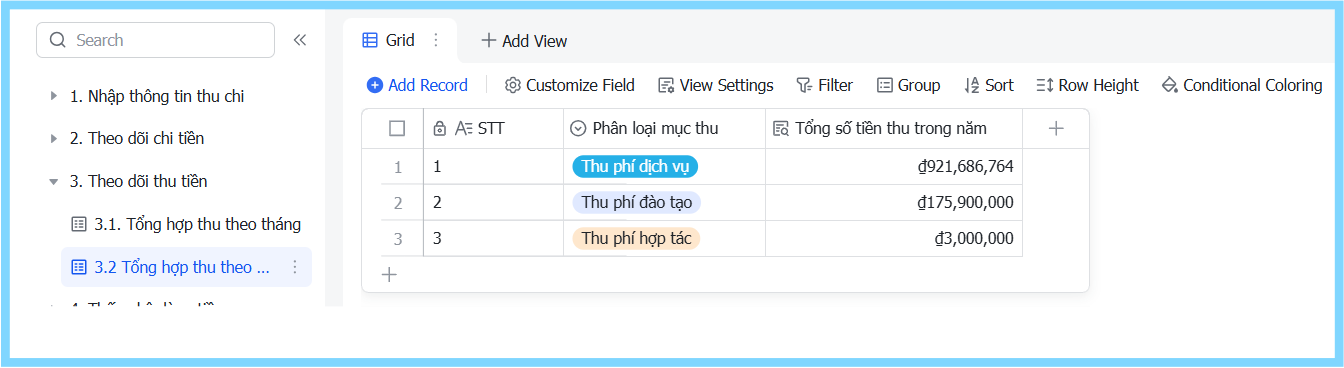
Task: Expand the '2. Theo dõi chi tiền' folder
Action: (54, 138)
